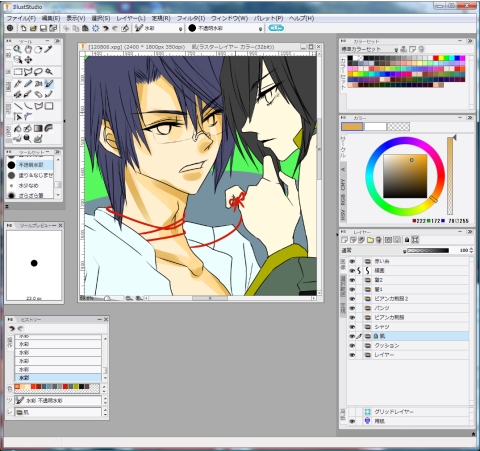This screenshot has height=451, width=480.
Task: Click the Redo arrow in main toolbar
Action: 115,28
